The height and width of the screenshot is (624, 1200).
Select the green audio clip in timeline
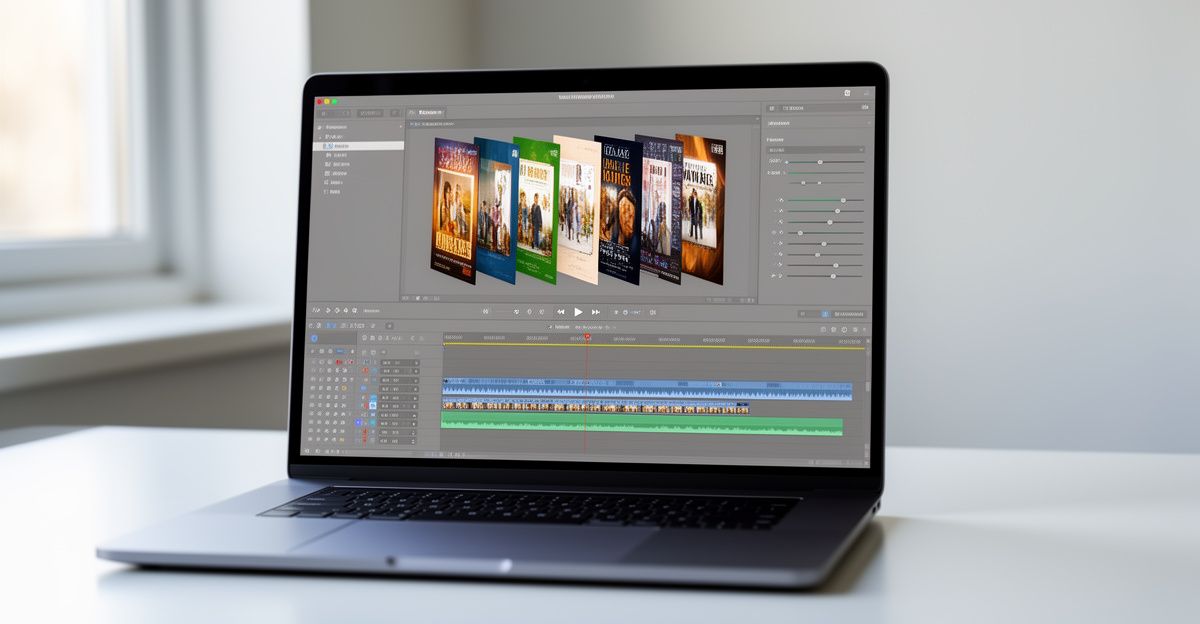[x=642, y=426]
